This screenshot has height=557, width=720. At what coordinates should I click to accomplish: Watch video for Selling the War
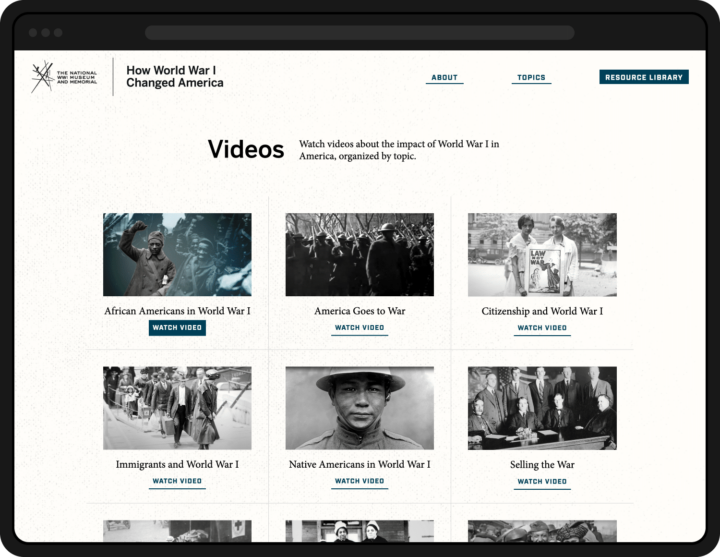tap(542, 481)
